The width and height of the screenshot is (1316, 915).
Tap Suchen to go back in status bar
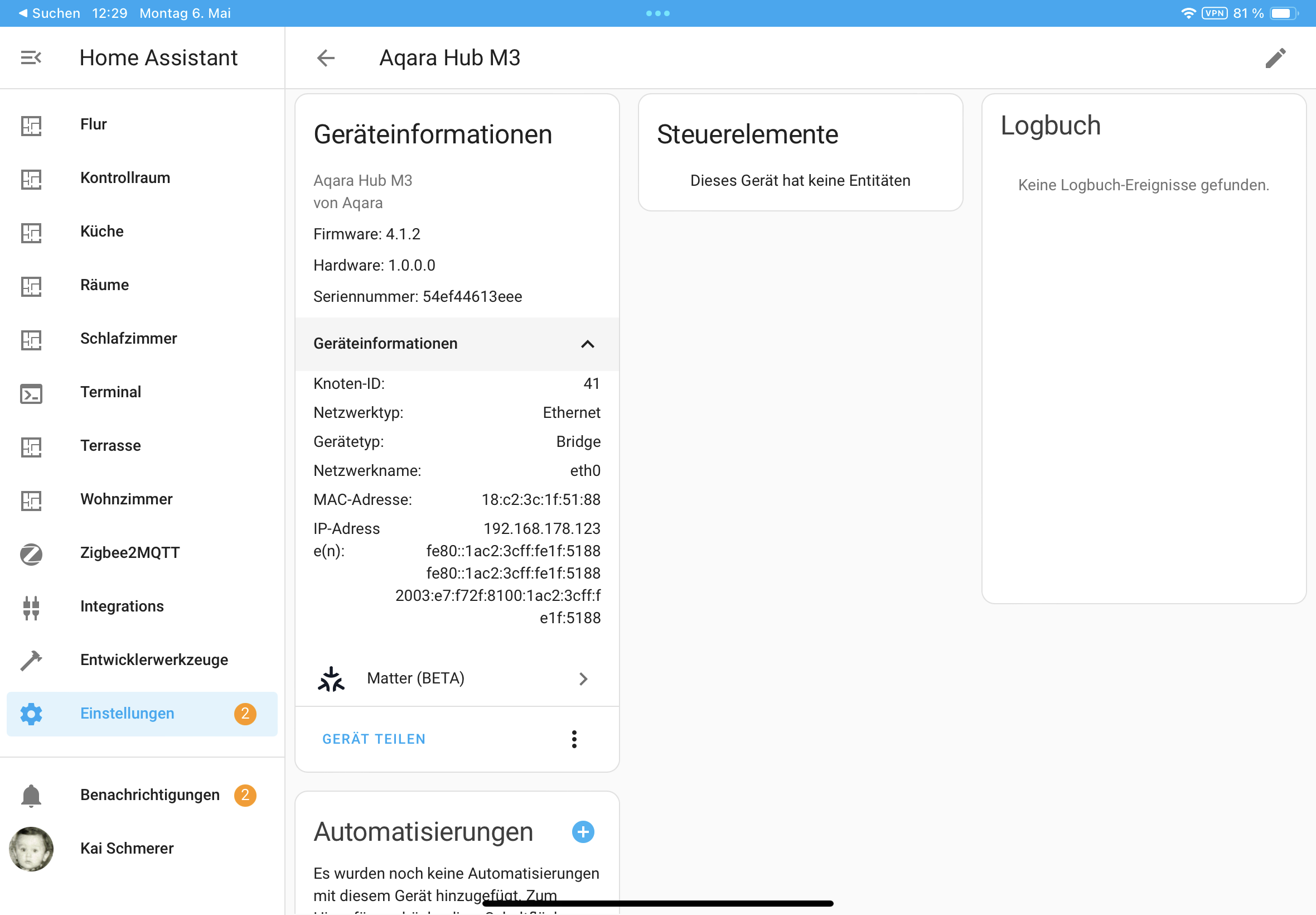(x=49, y=13)
